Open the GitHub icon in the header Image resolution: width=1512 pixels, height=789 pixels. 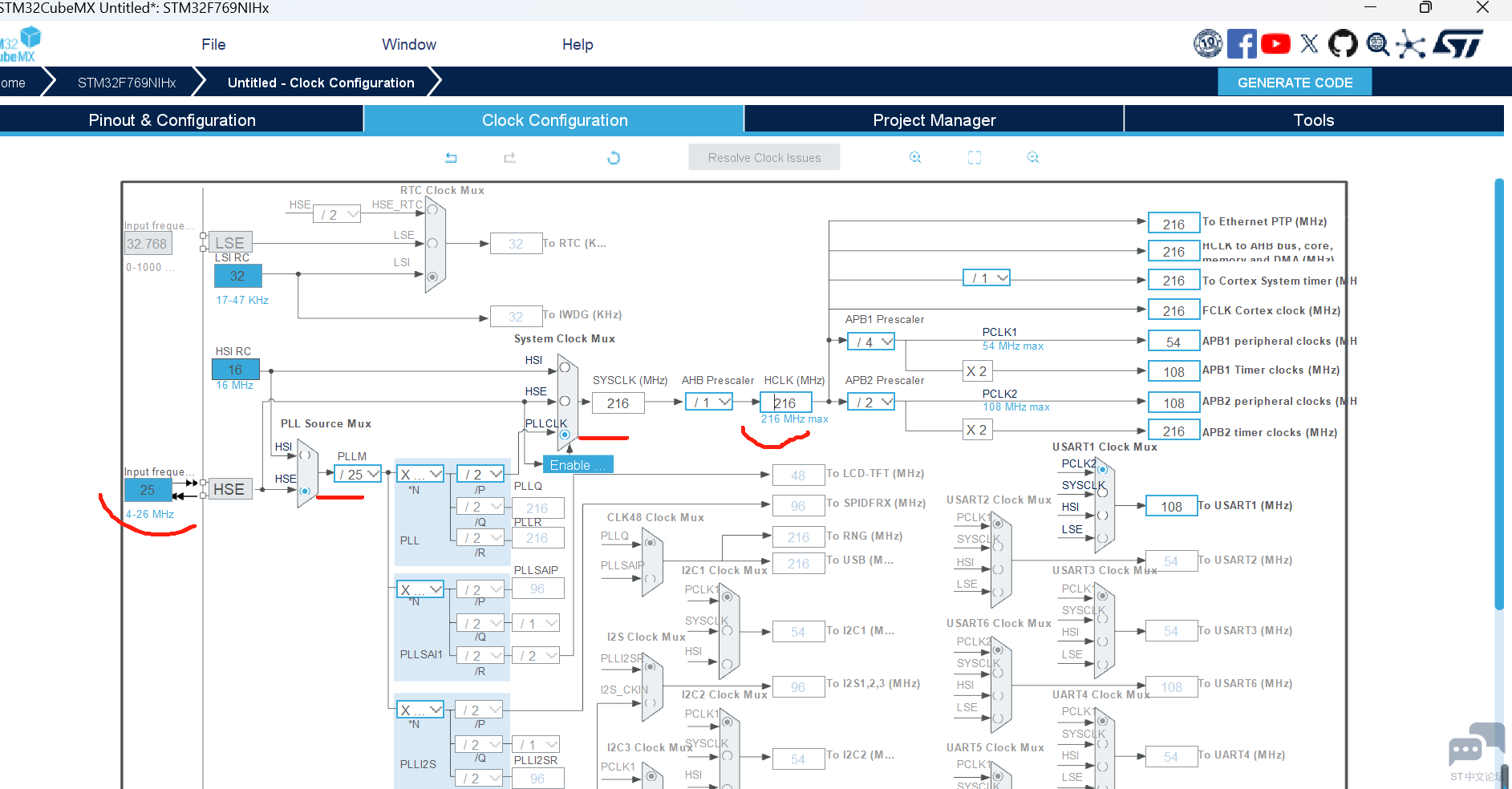click(x=1343, y=43)
